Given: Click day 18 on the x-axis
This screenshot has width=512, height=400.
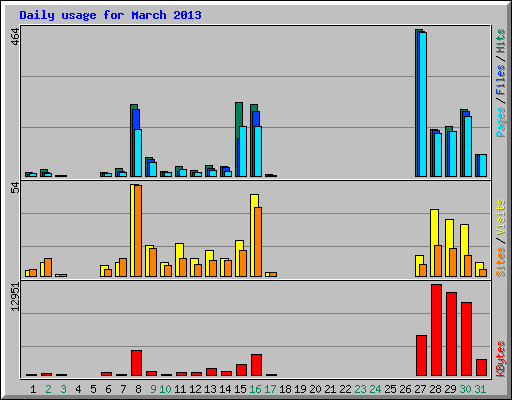Looking at the screenshot, I should pos(285,389).
